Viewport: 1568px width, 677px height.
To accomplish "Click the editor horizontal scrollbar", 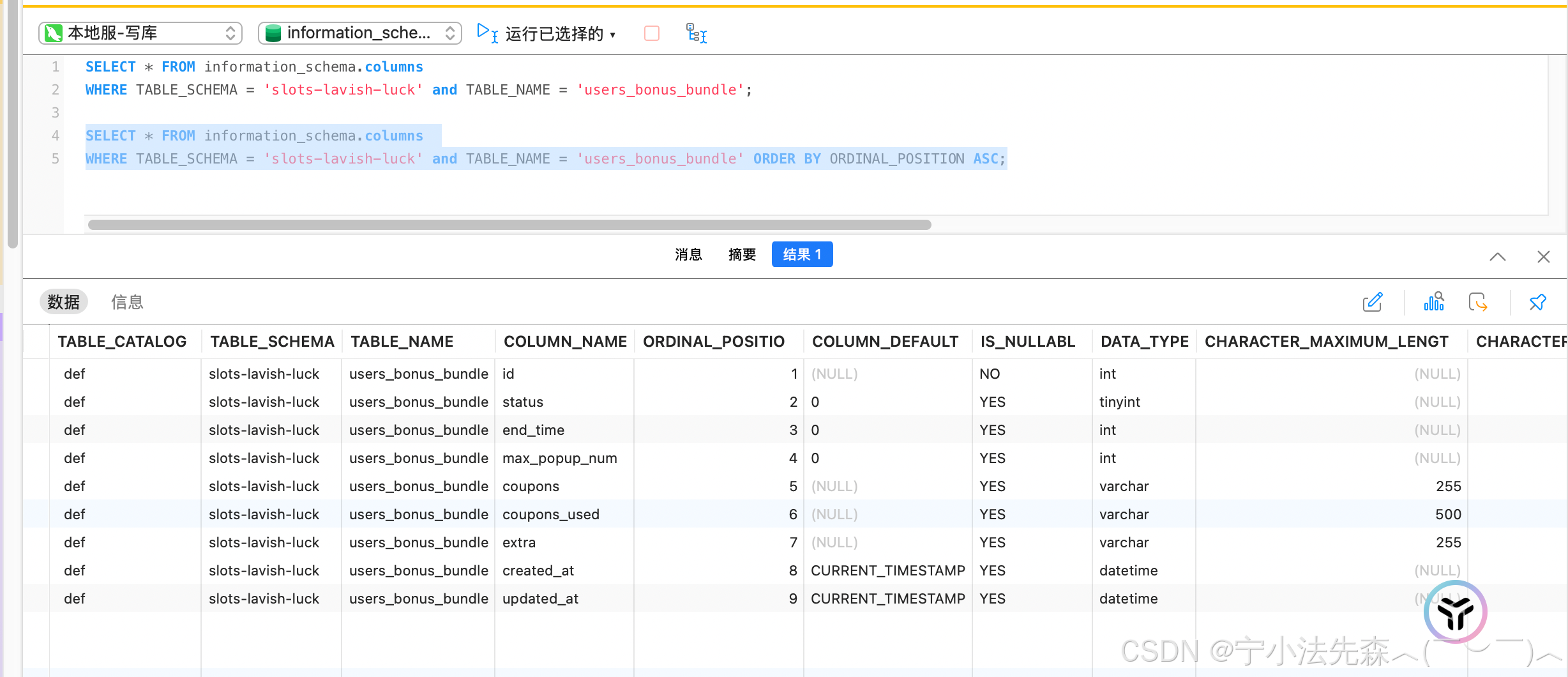I will (509, 225).
